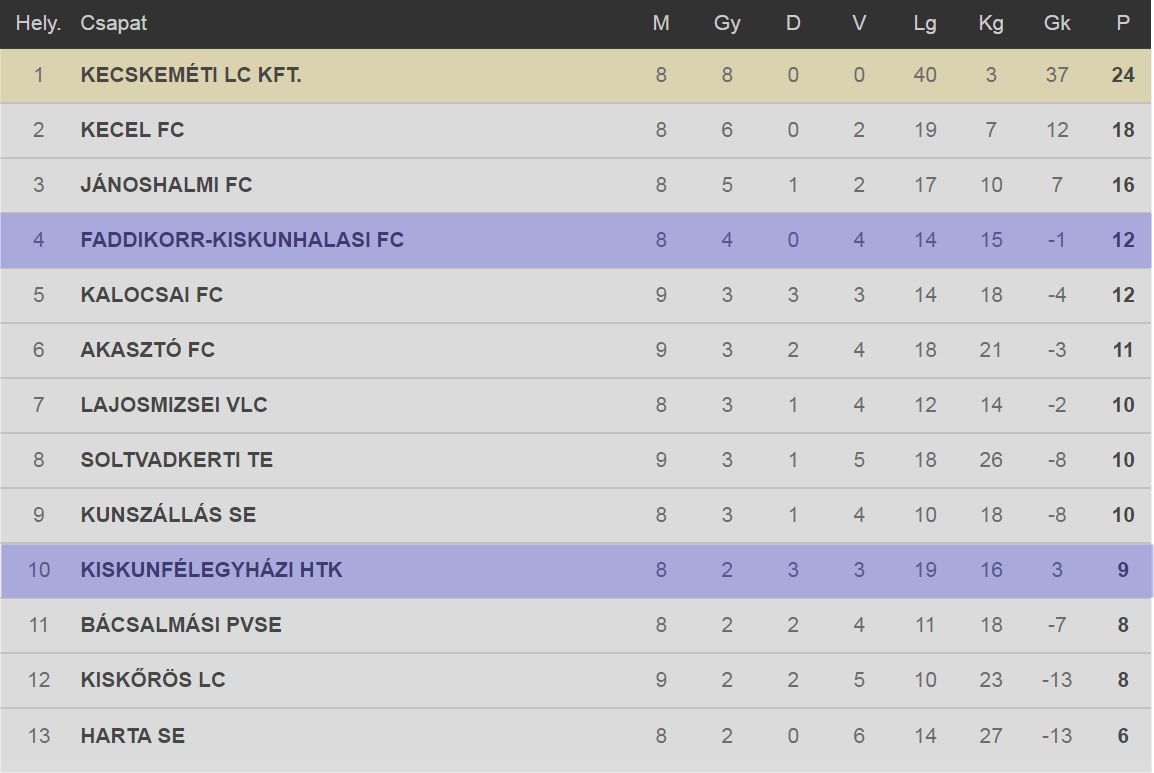The image size is (1154, 773).
Task: Click the BÁCSALMÁSI PVSE team name
Action: click(181, 625)
